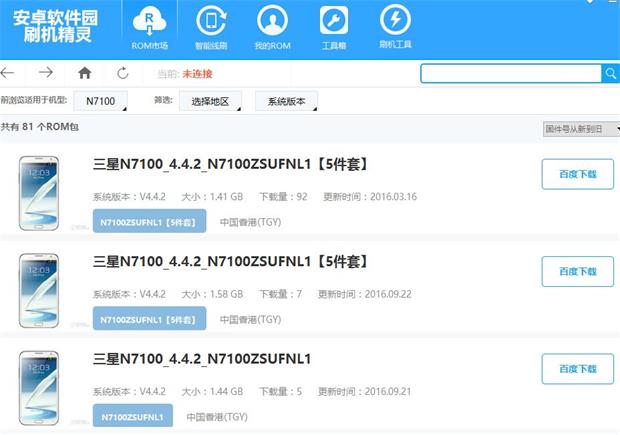Screen dimensions: 620x435
Task: Open the 我的ROM user icon
Action: tap(272, 28)
